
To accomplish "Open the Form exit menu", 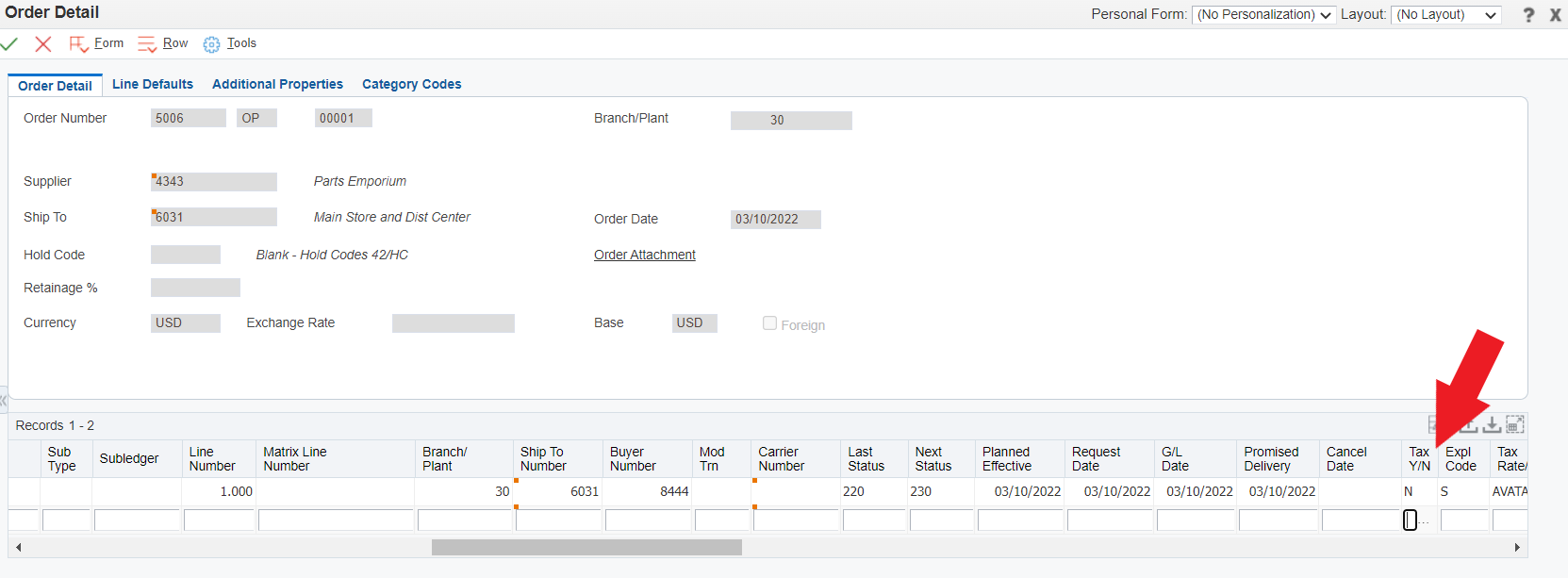I will (x=96, y=43).
